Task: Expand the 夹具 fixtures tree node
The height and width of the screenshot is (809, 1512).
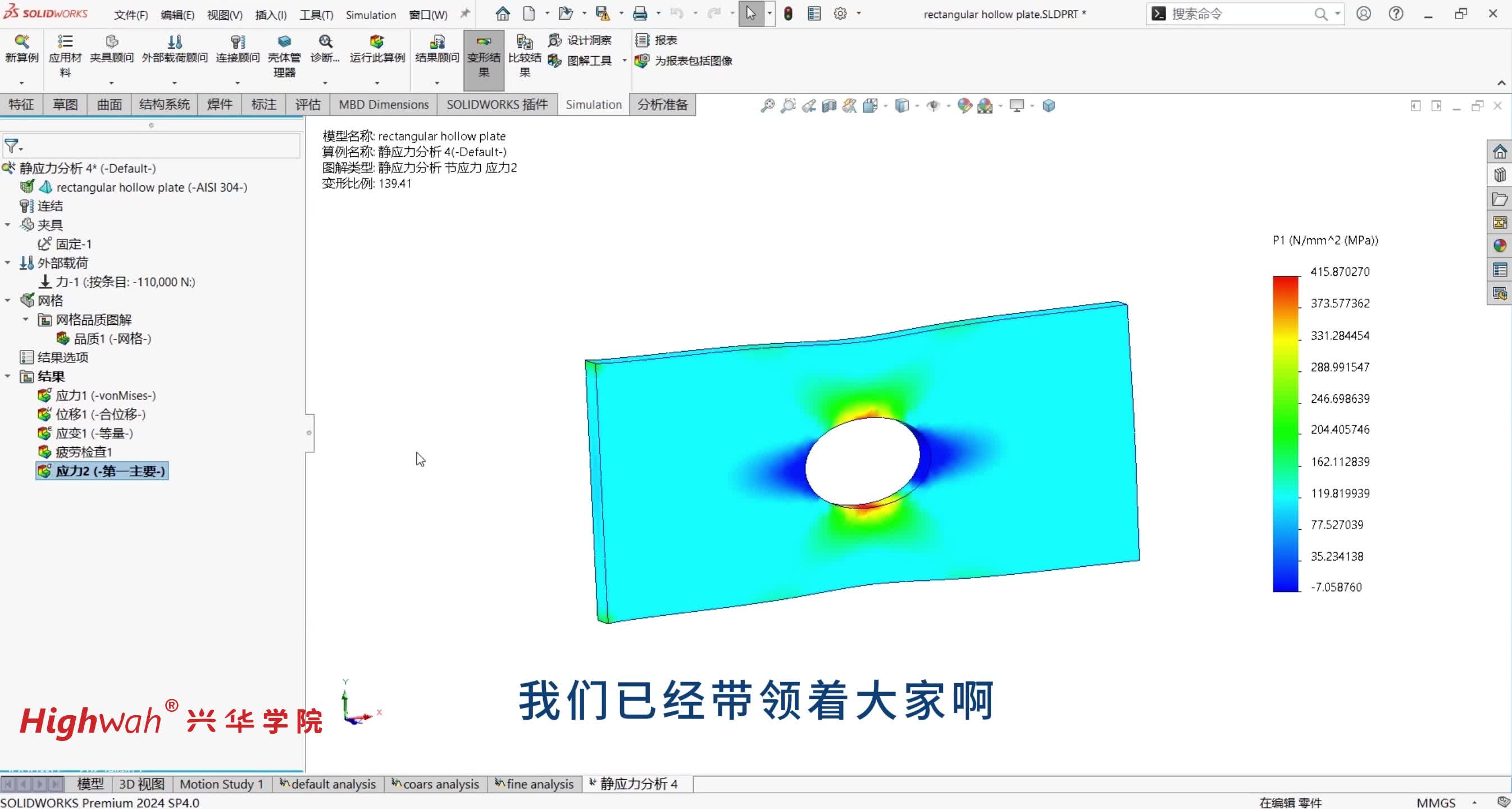Action: (x=8, y=224)
